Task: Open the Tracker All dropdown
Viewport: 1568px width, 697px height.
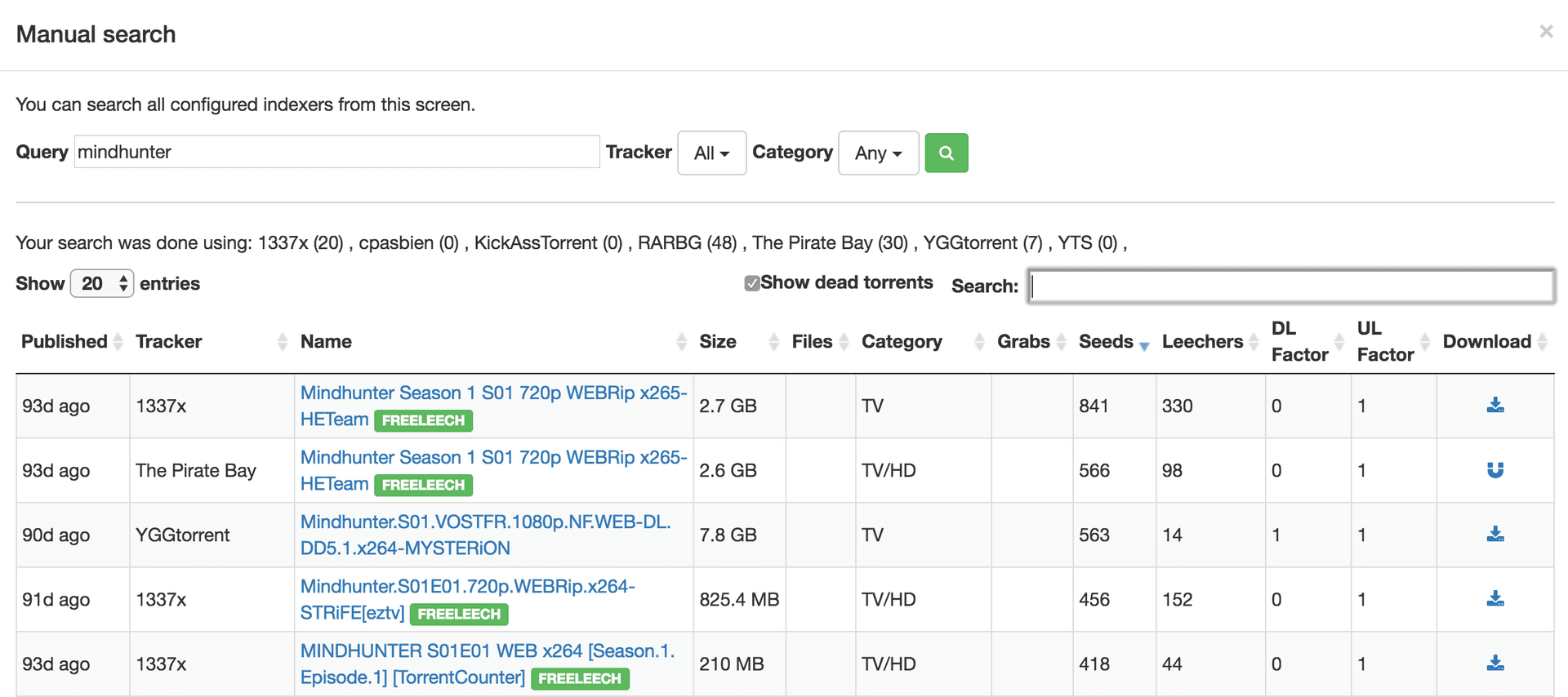Action: (x=711, y=153)
